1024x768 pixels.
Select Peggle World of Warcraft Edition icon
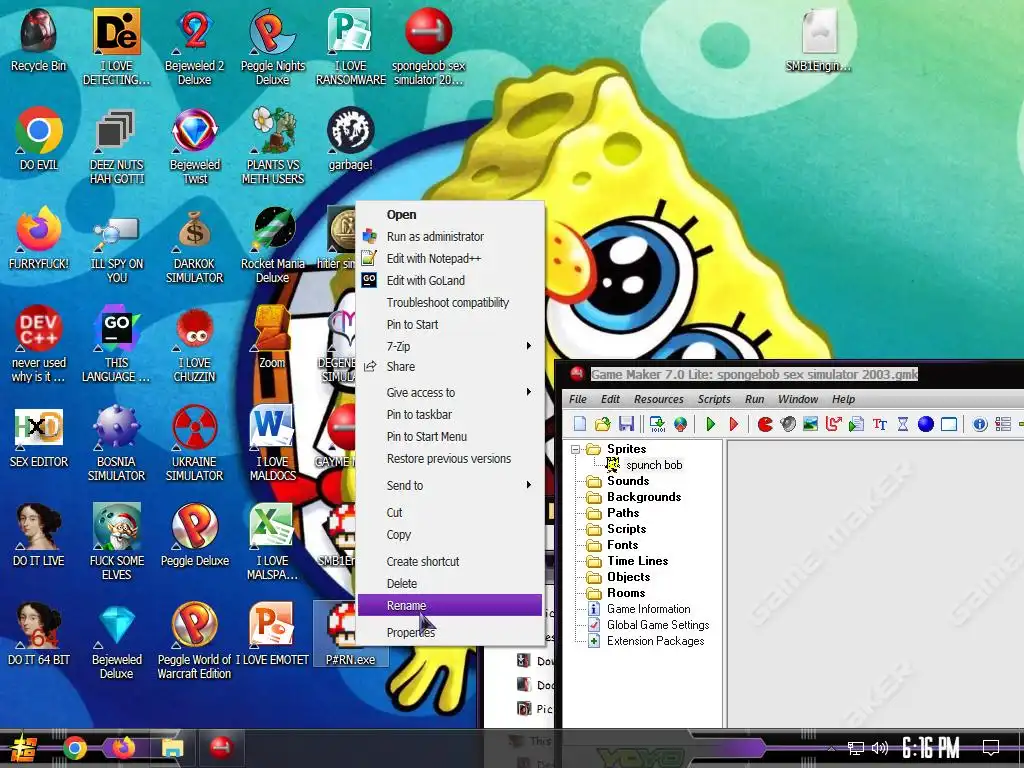[x=195, y=641]
